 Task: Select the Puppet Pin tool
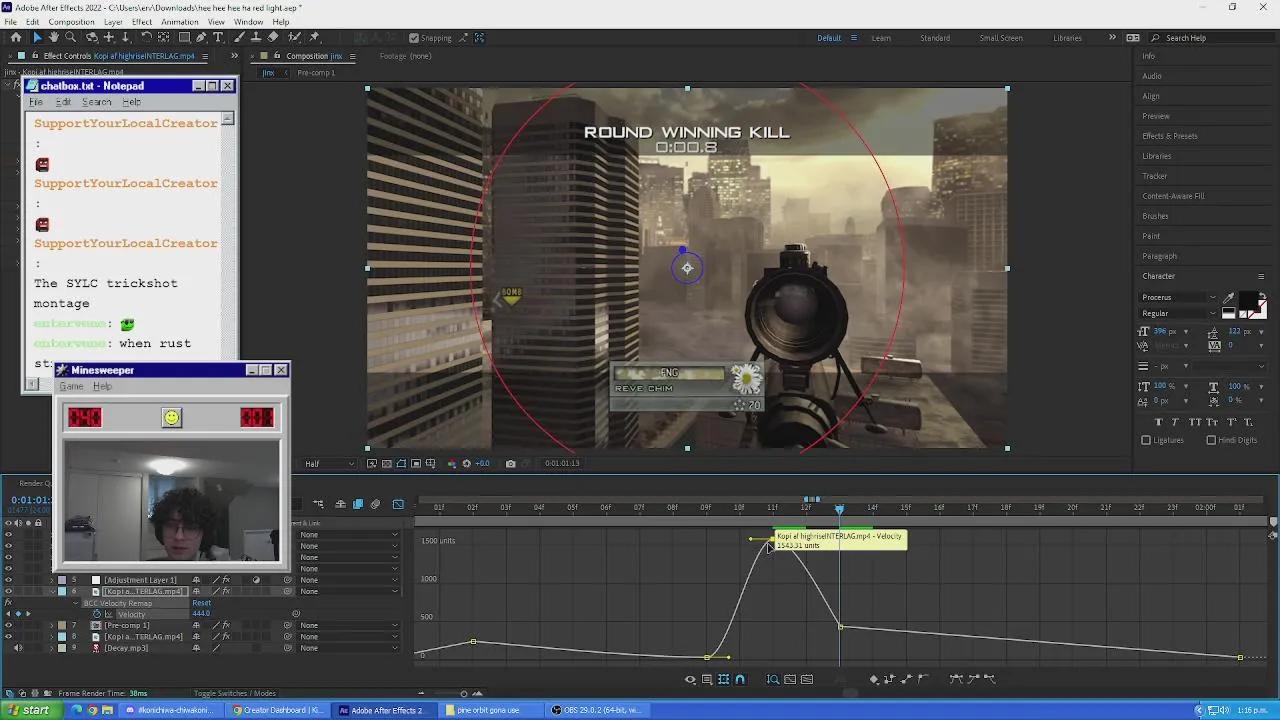[x=315, y=37]
